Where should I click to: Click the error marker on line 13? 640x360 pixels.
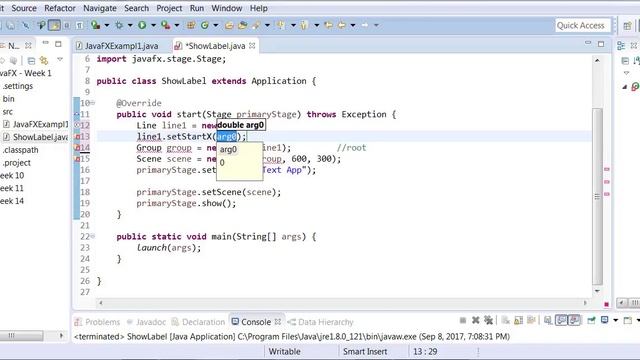tap(78, 137)
